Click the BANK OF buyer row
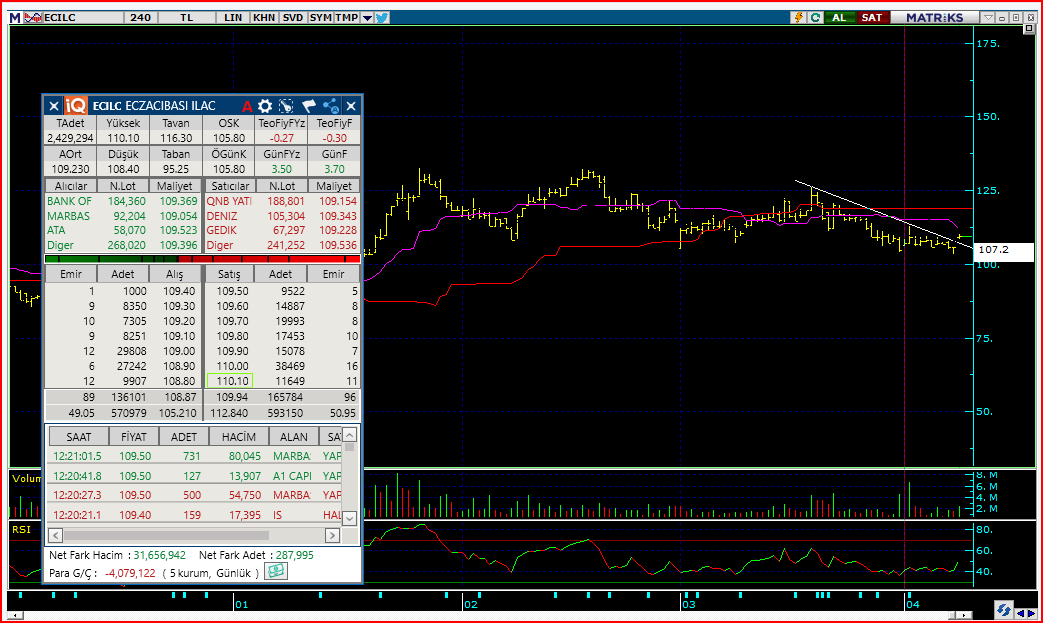 coord(122,201)
